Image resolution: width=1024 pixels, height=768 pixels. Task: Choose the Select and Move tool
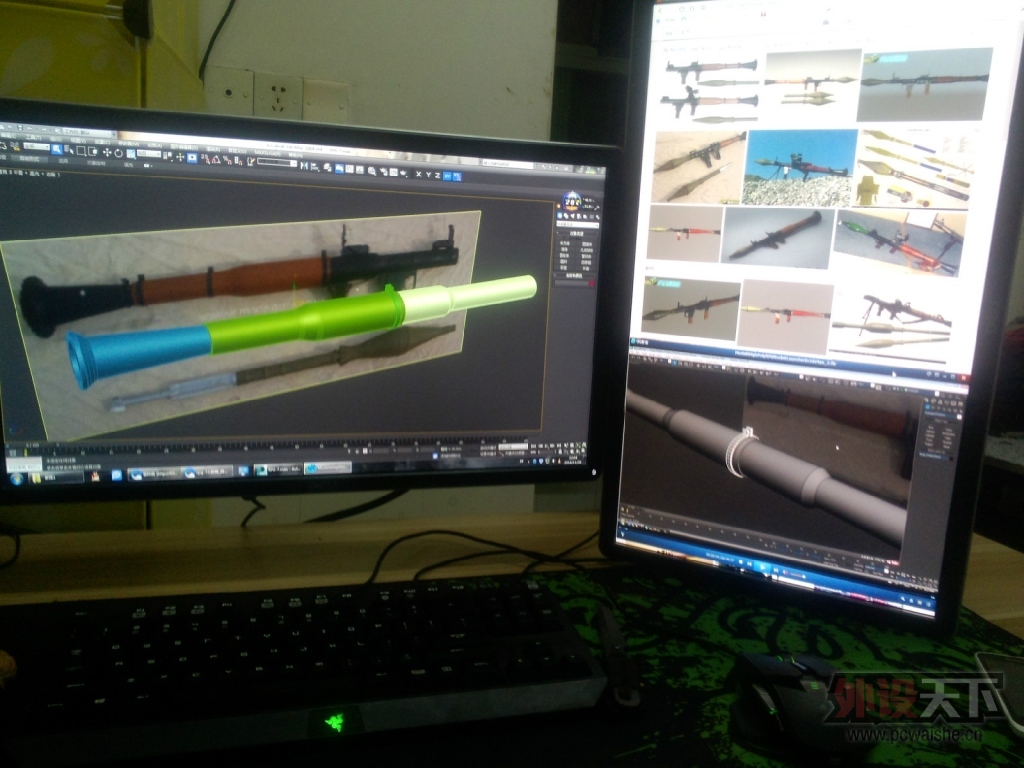[x=107, y=152]
